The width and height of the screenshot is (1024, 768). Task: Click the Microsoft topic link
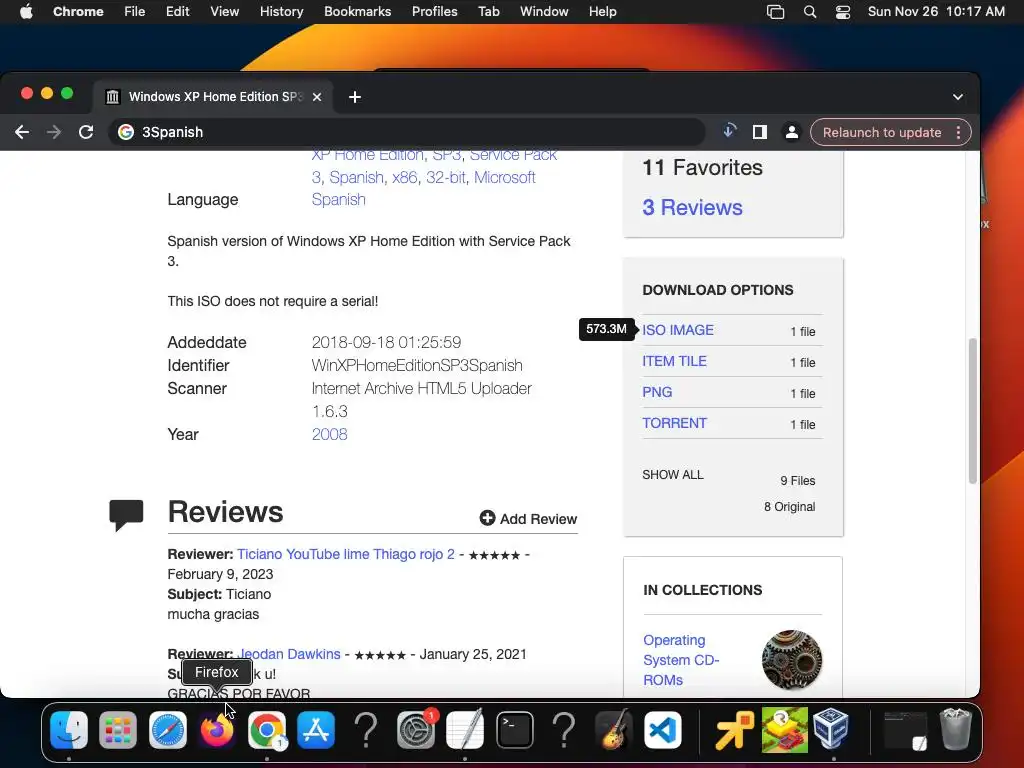click(504, 177)
